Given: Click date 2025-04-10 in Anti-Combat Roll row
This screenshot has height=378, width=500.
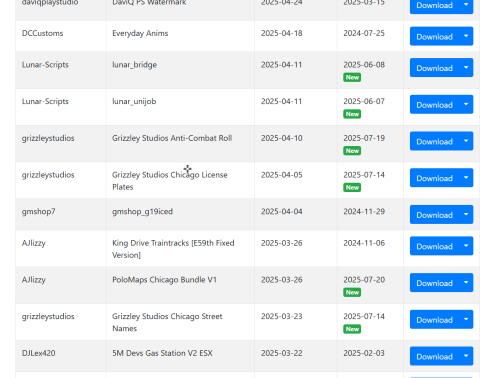Looking at the screenshot, I should coord(282,138).
